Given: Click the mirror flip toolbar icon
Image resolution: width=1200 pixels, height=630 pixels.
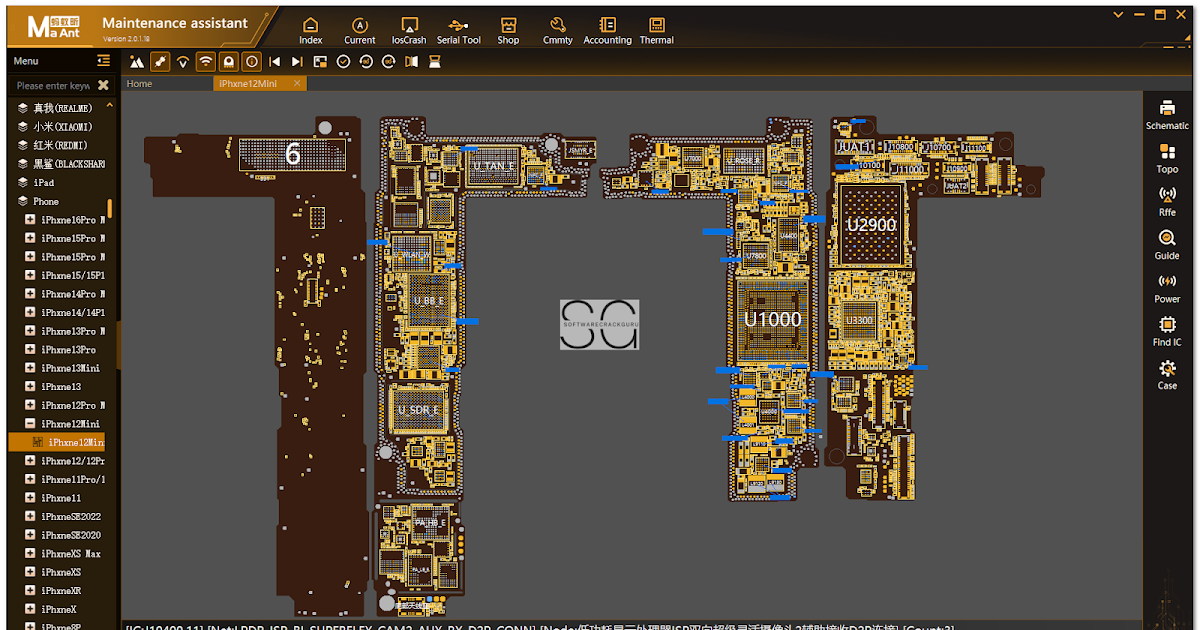Looking at the screenshot, I should tap(411, 61).
